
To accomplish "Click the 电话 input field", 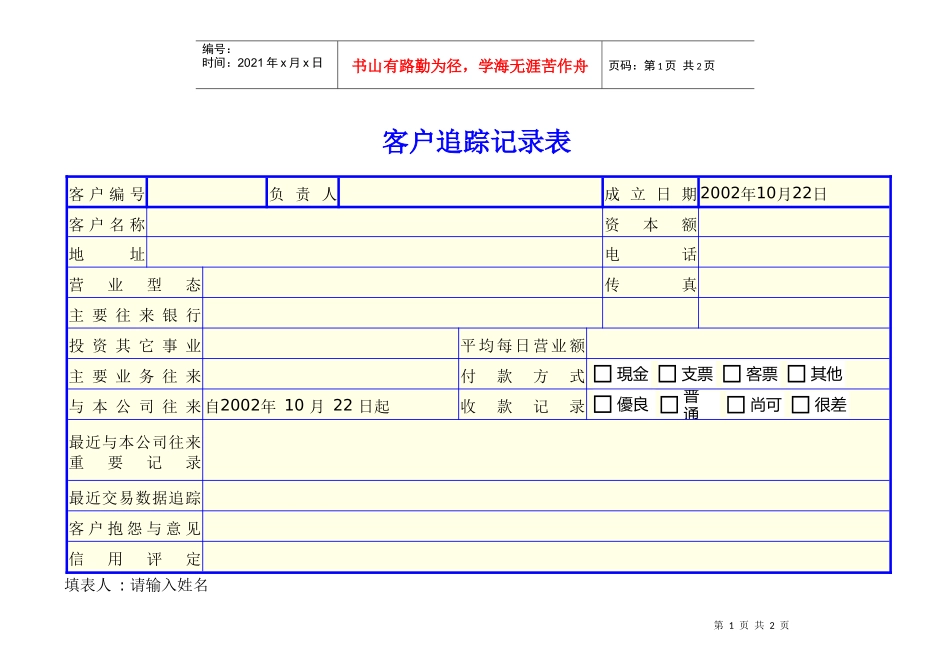I will click(x=794, y=252).
